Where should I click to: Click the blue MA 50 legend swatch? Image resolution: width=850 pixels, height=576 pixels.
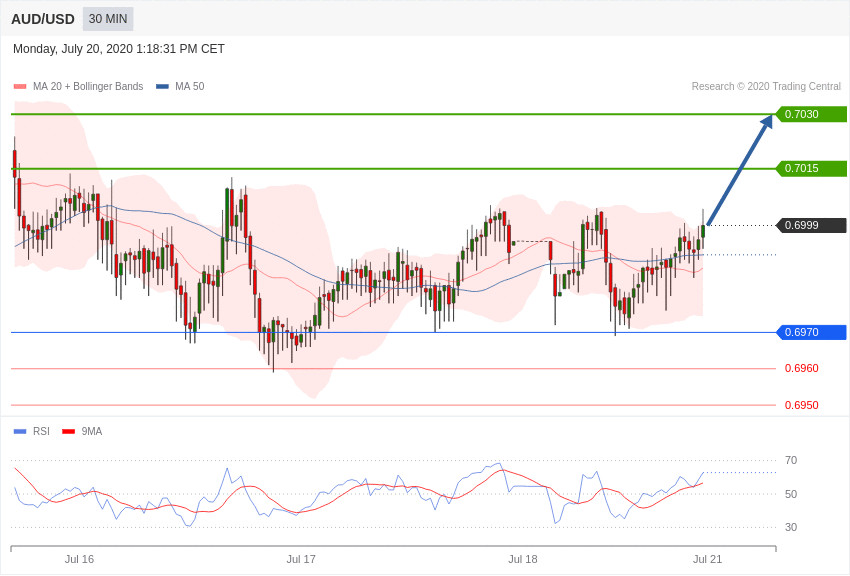(162, 87)
